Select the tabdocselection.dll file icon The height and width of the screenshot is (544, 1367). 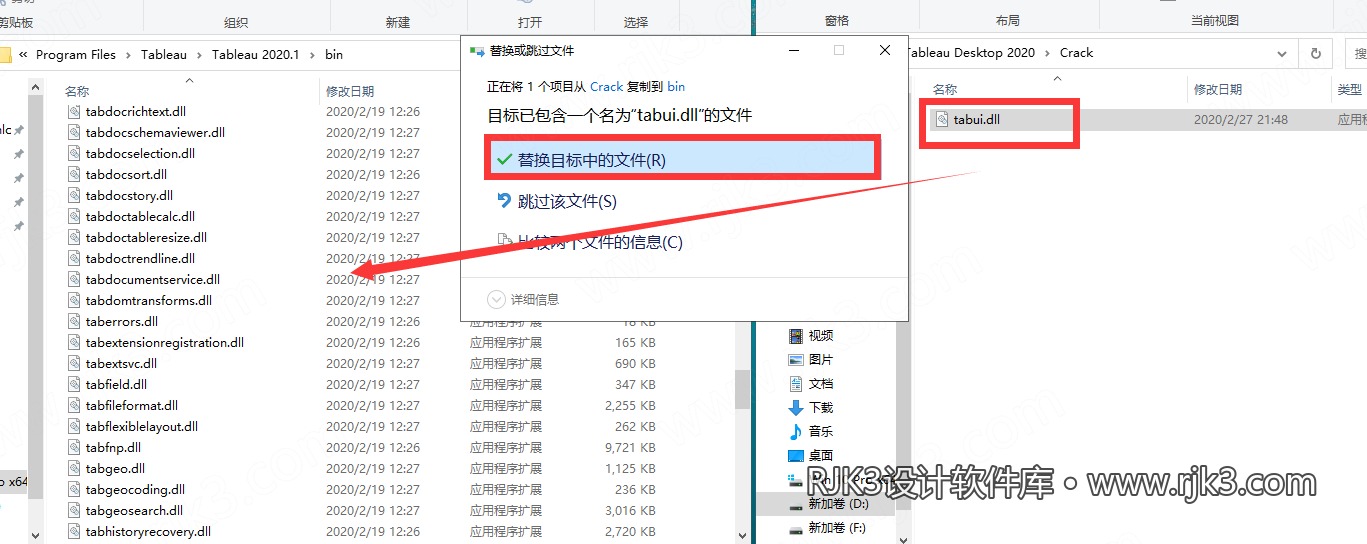[74, 154]
